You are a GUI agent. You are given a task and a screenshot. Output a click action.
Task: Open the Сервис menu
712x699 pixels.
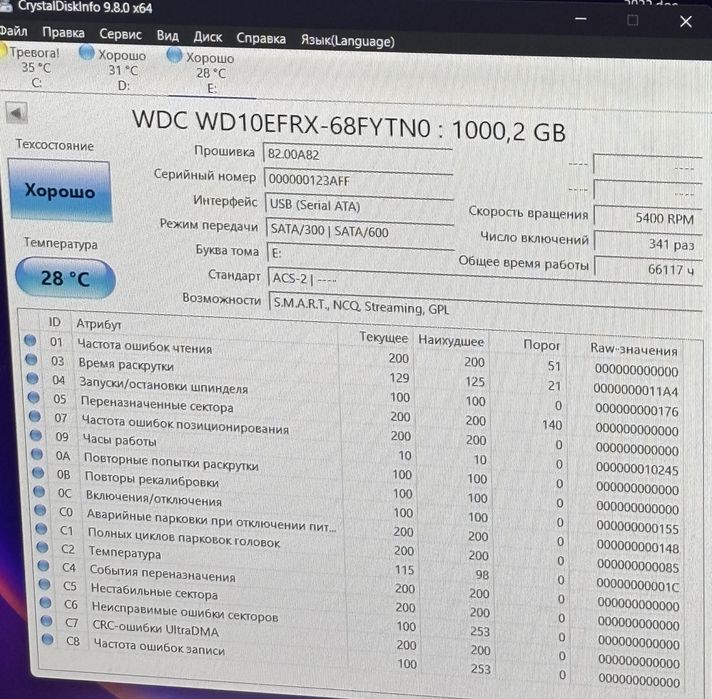[120, 35]
